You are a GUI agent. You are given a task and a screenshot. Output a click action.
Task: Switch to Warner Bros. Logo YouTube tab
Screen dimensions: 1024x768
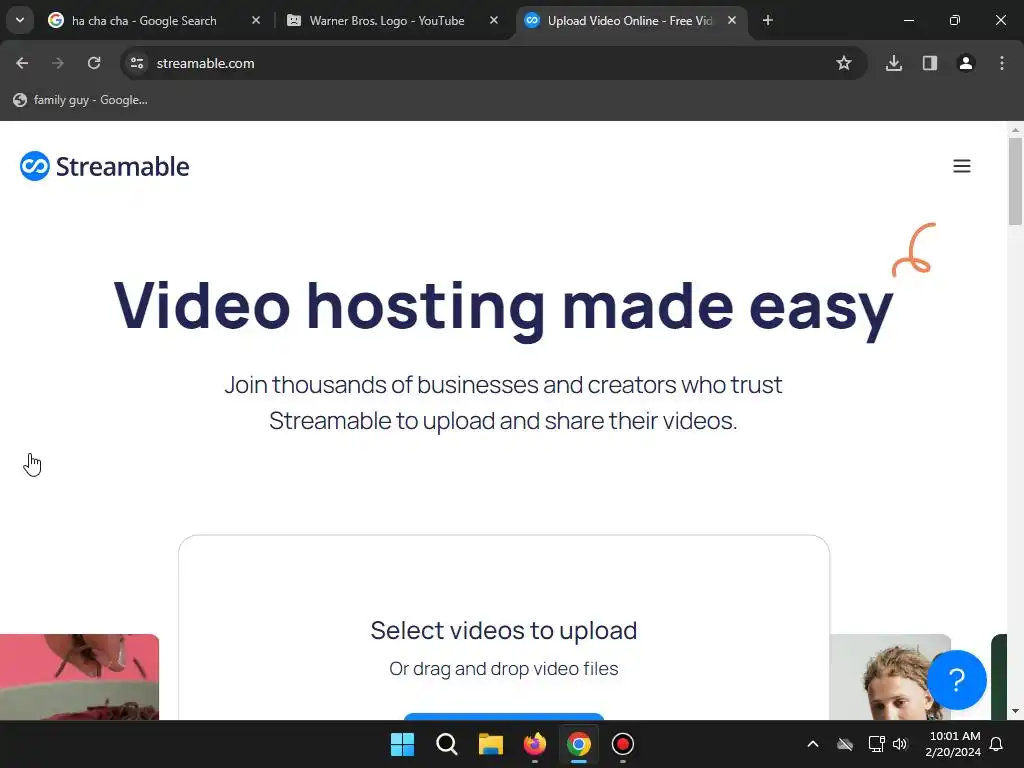[x=392, y=20]
